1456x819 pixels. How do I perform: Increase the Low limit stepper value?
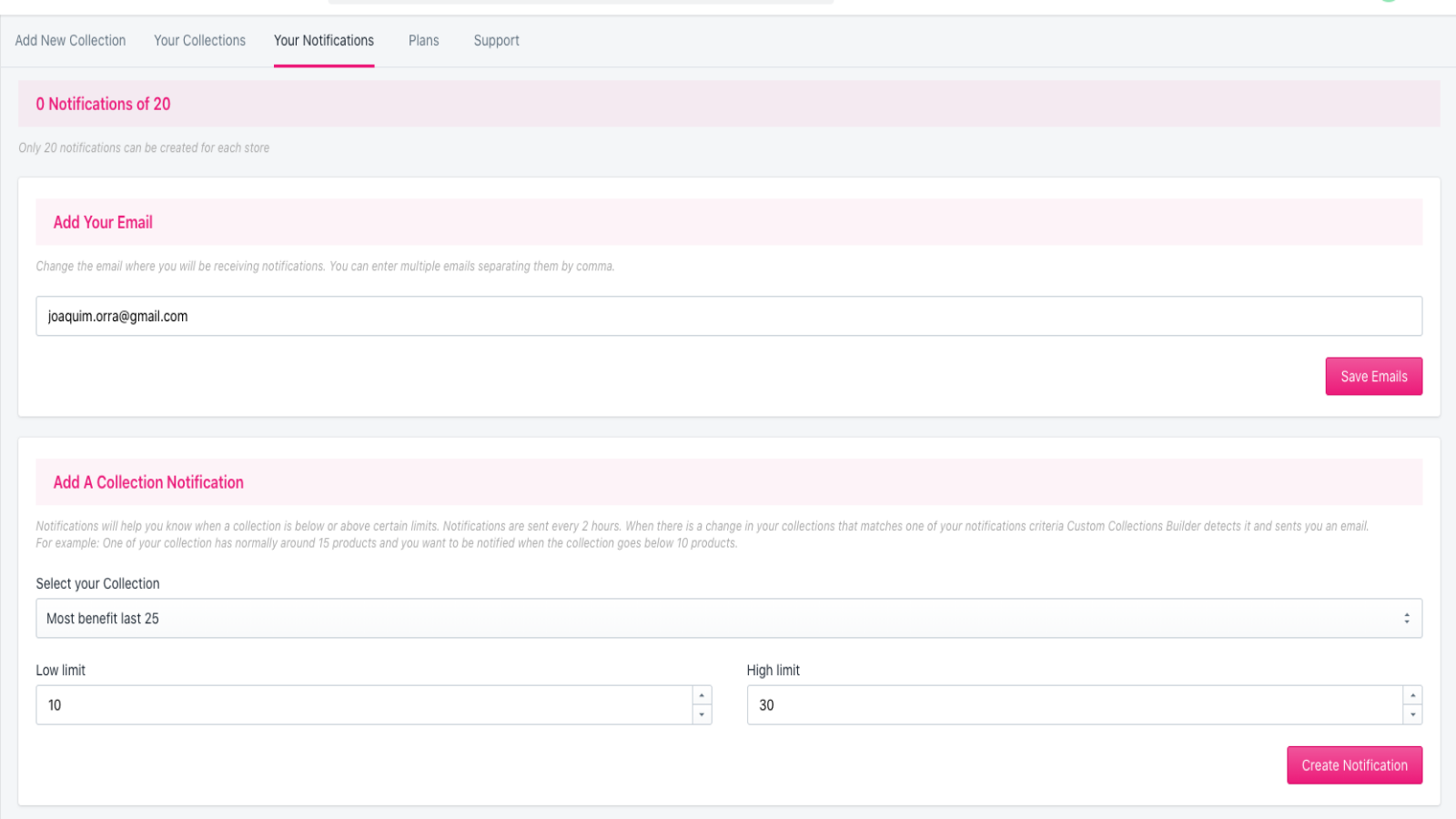point(701,695)
